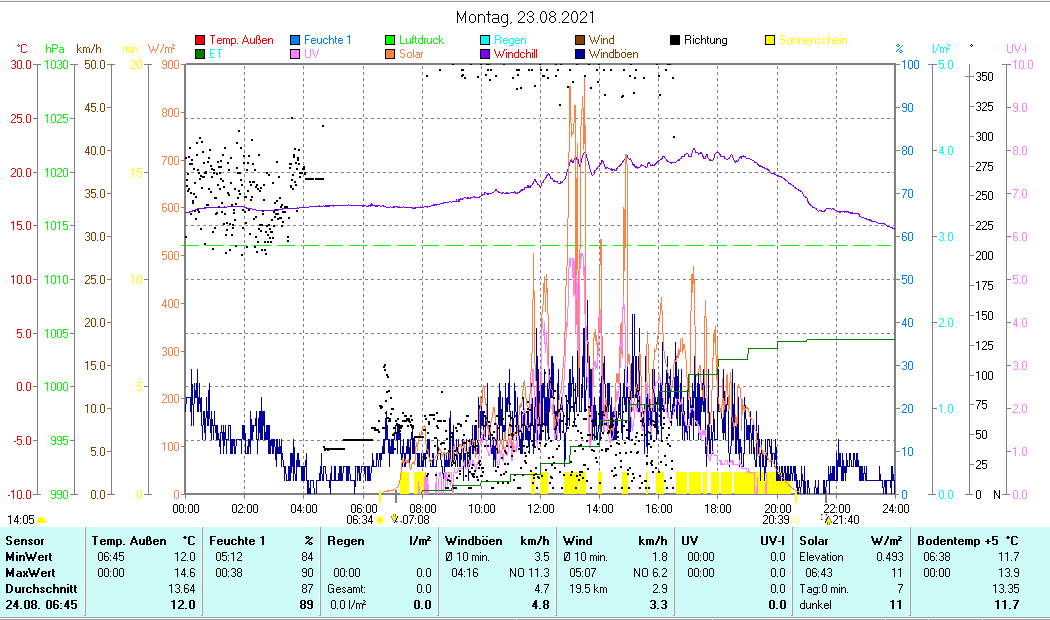Click the red Temp. Außen legend swatch
Screen dimensions: 1050x620
tap(201, 40)
